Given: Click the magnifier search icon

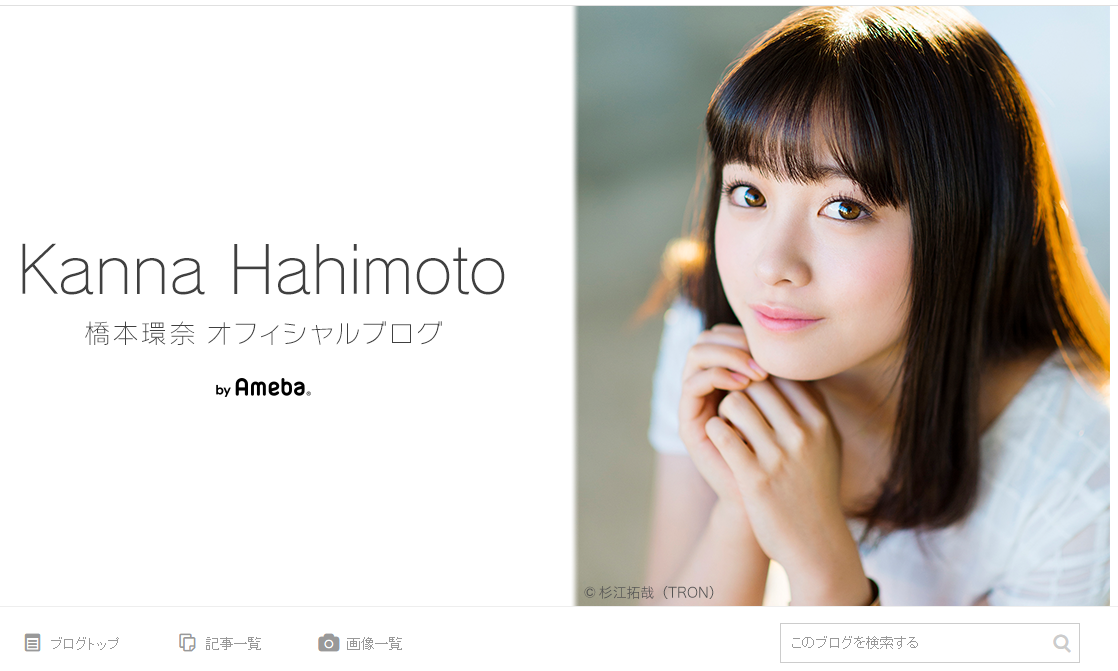Looking at the screenshot, I should [x=1062, y=642].
